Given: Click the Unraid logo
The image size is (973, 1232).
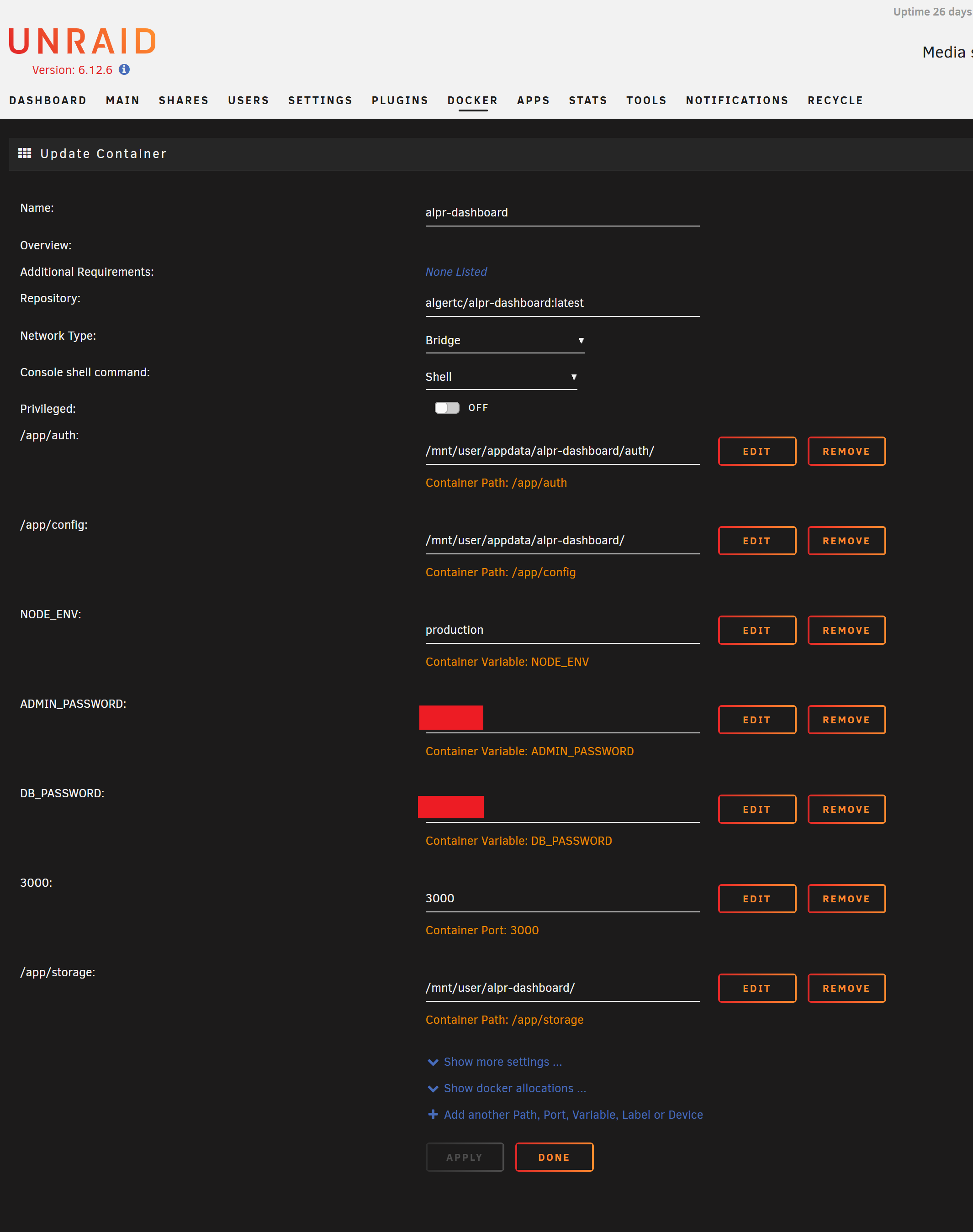Looking at the screenshot, I should [83, 42].
